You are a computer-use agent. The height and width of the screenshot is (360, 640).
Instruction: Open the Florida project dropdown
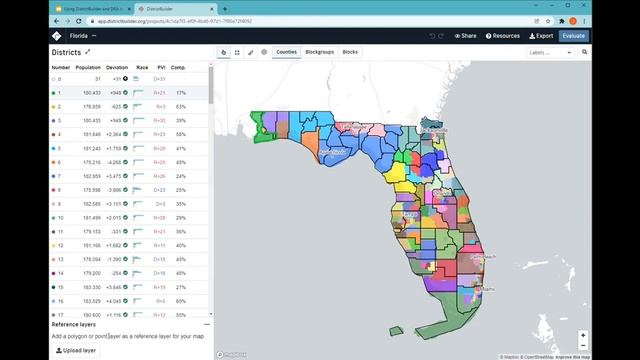[x=83, y=36]
